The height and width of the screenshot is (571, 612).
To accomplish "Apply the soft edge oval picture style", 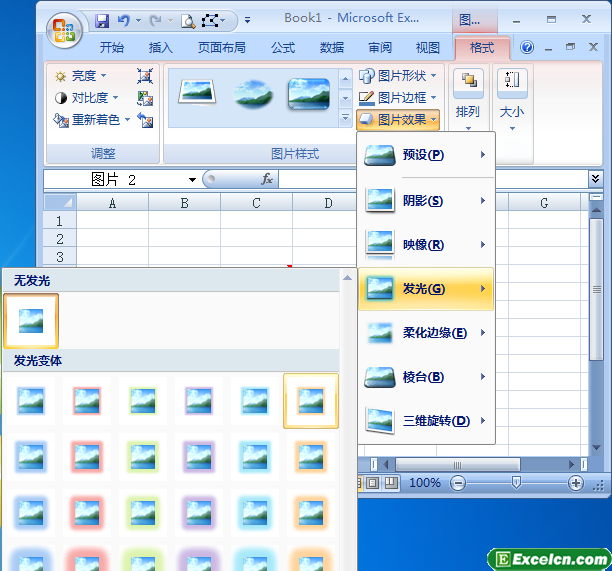I will click(x=253, y=94).
